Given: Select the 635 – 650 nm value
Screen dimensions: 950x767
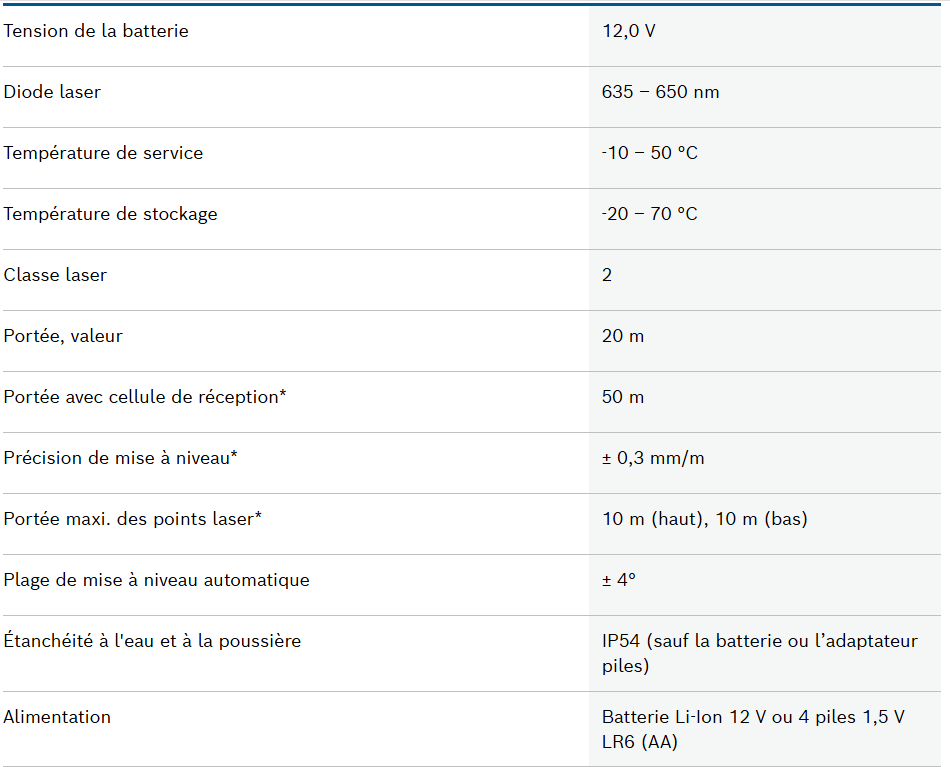Looking at the screenshot, I should 660,92.
